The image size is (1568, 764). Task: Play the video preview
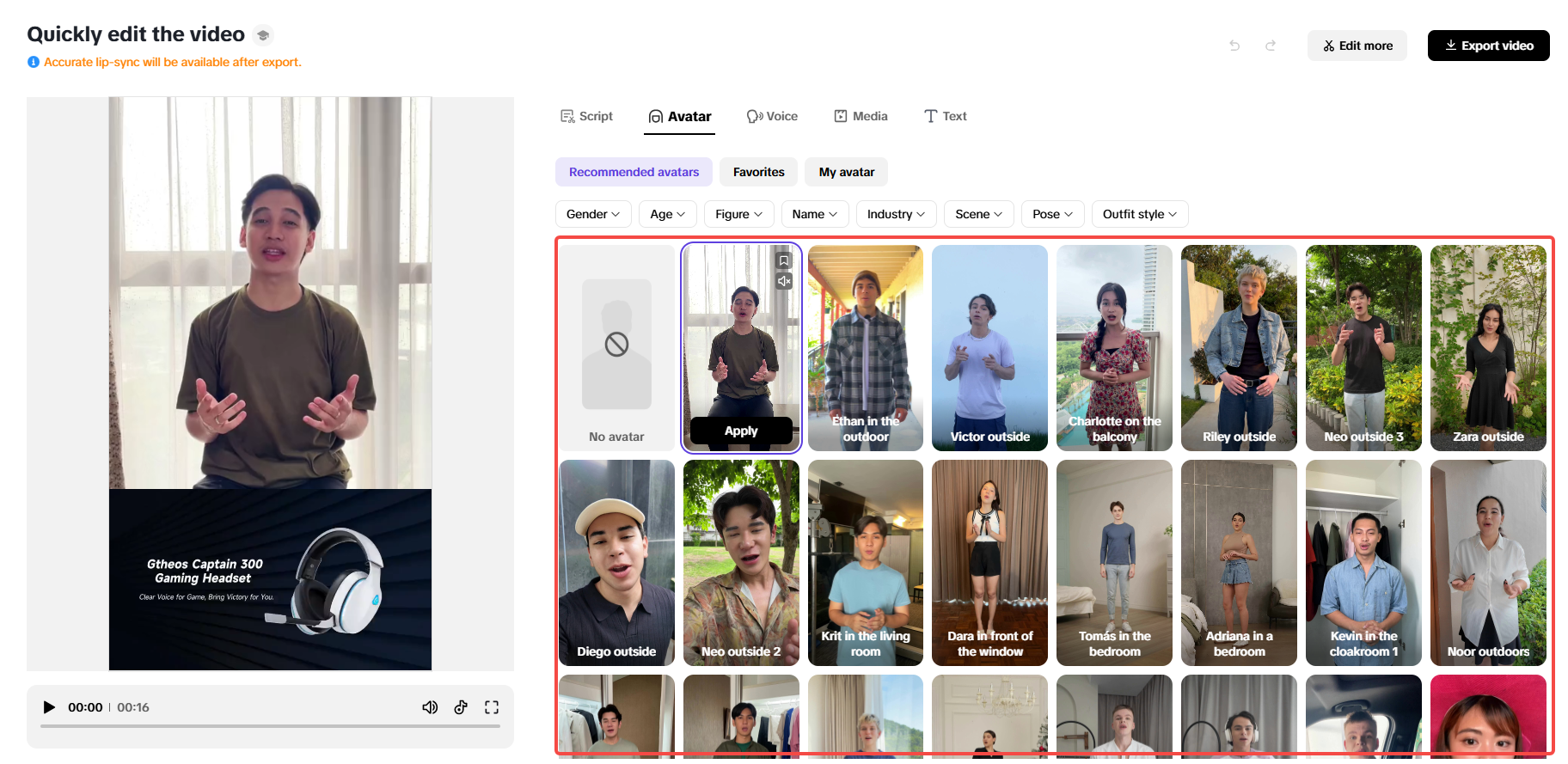coord(49,707)
